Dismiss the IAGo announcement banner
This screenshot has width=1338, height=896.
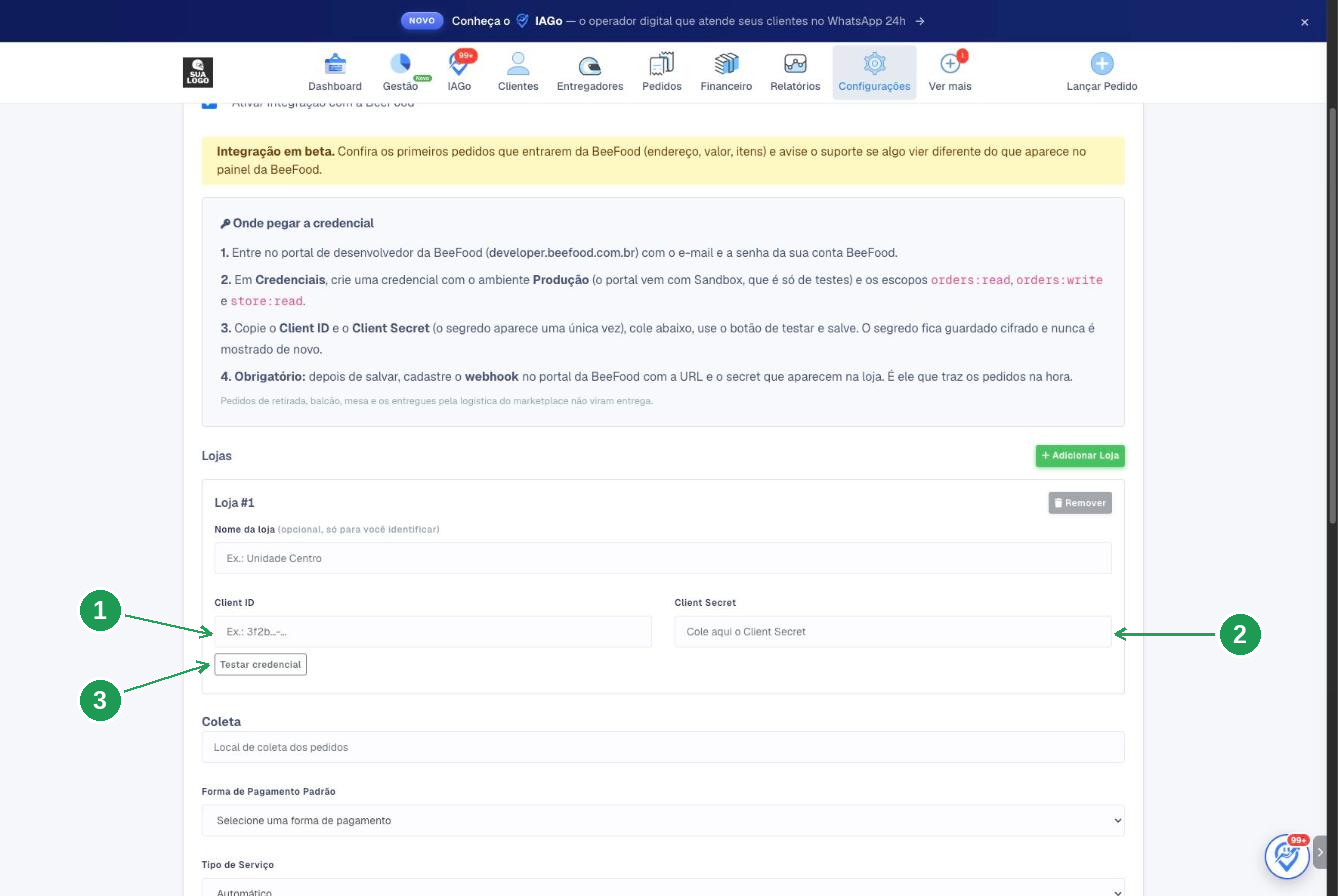pyautogui.click(x=1304, y=21)
